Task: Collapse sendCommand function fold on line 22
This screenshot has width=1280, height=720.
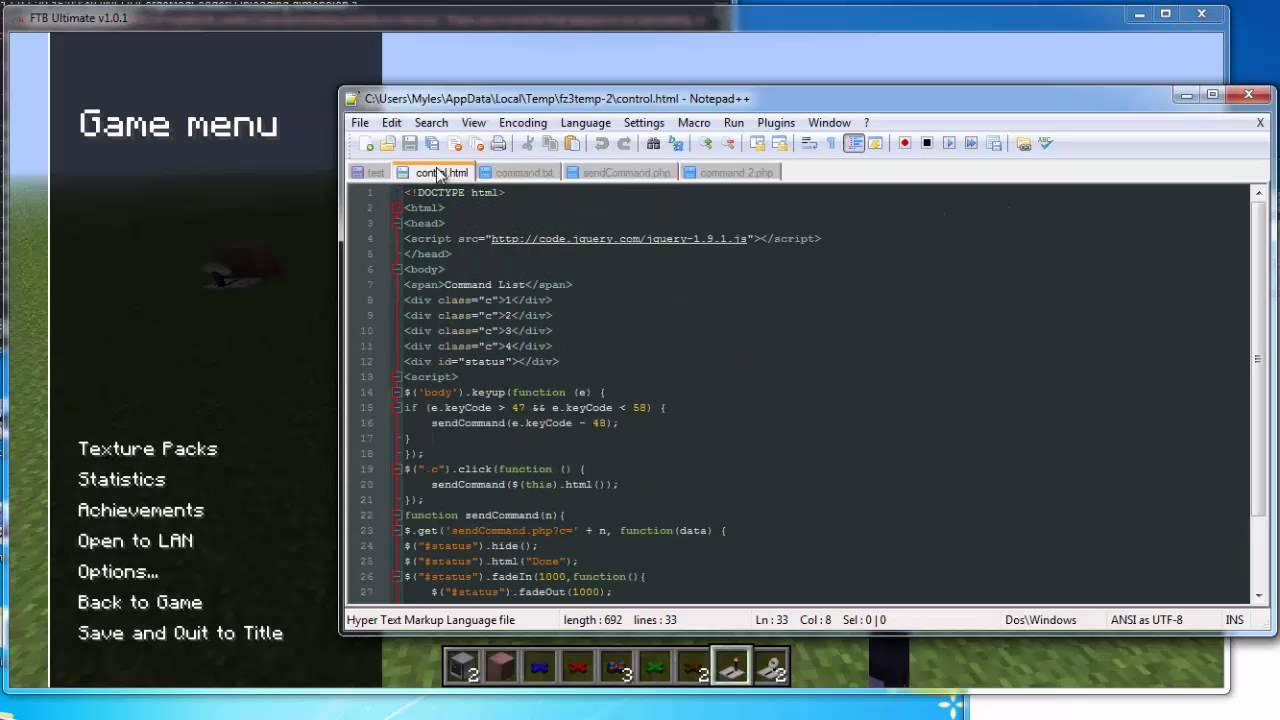Action: coord(397,515)
